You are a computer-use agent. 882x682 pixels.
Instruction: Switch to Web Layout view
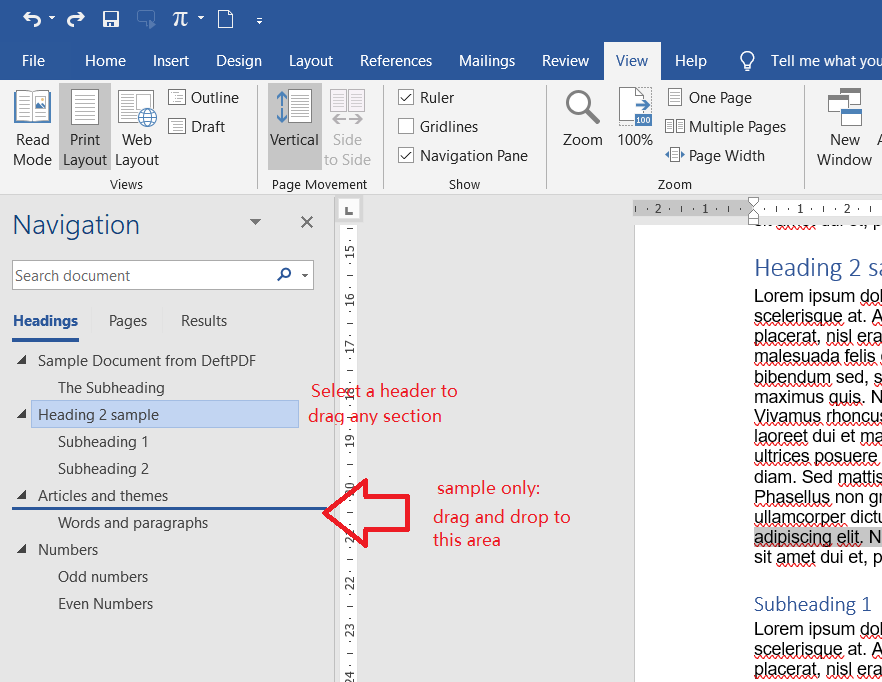coord(137,127)
